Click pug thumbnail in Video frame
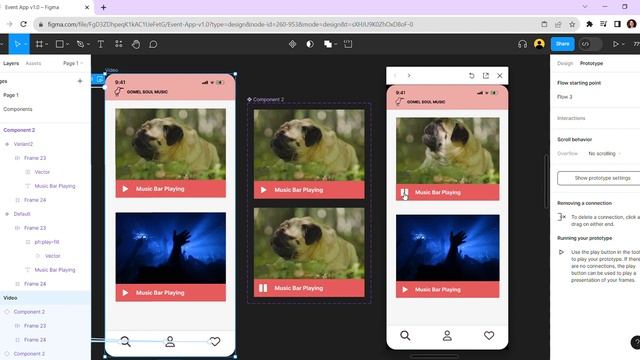640x360 pixels. coord(171,144)
